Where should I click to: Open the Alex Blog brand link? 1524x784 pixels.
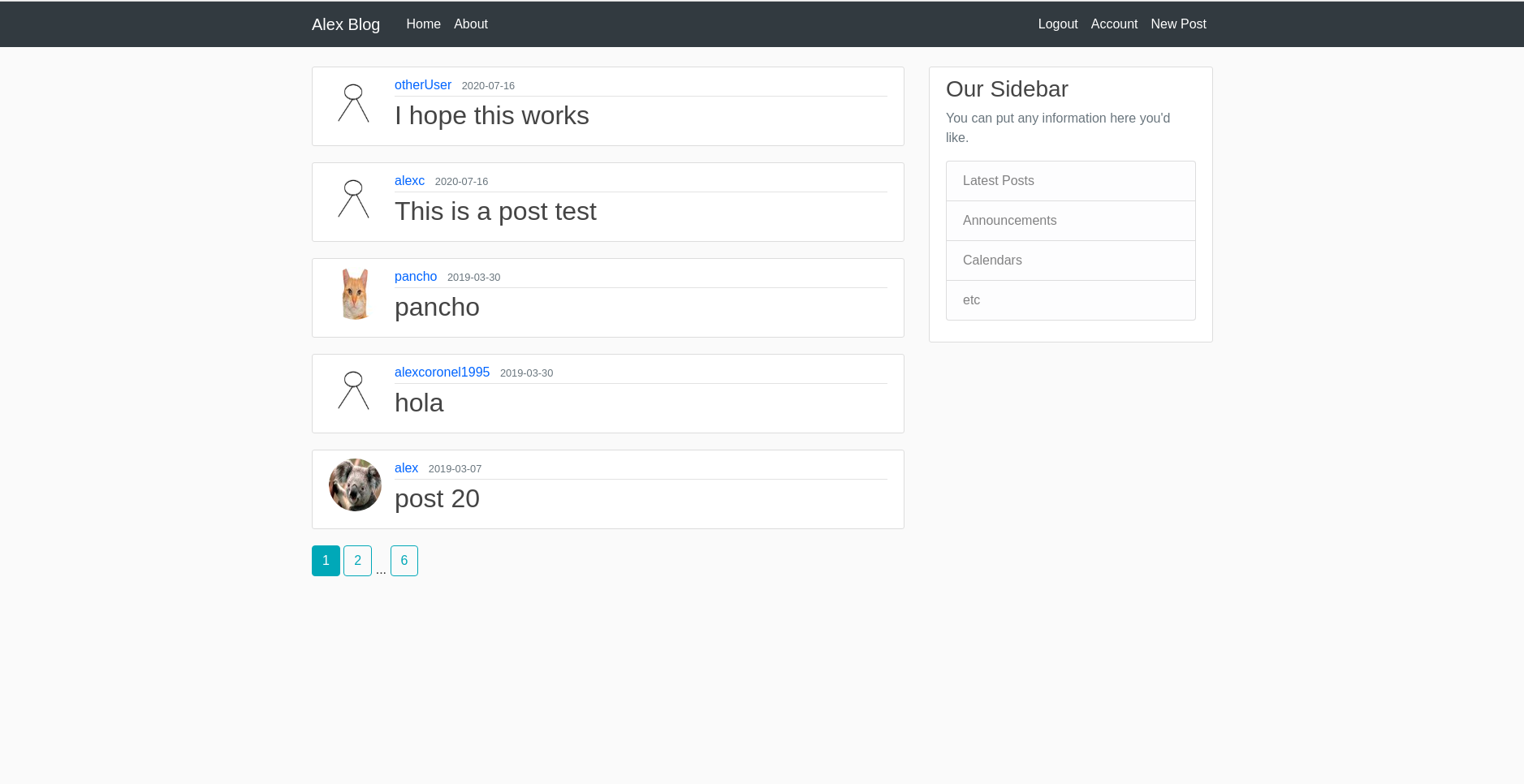pos(346,24)
